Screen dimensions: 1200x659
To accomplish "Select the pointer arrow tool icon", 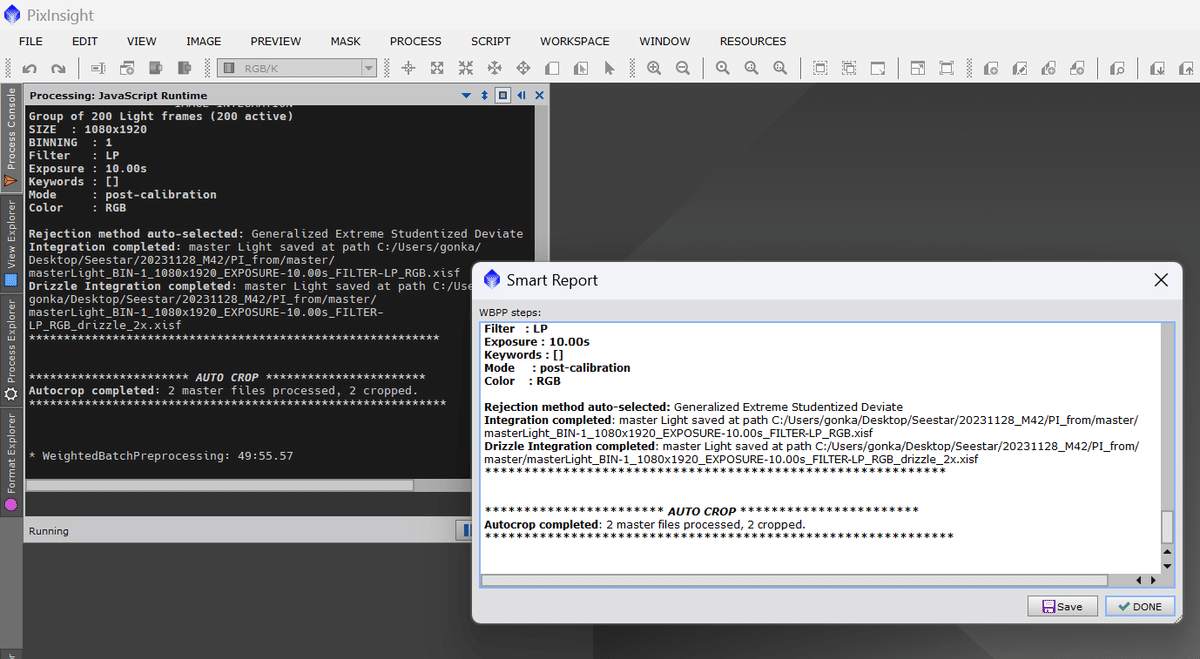I will coord(609,68).
